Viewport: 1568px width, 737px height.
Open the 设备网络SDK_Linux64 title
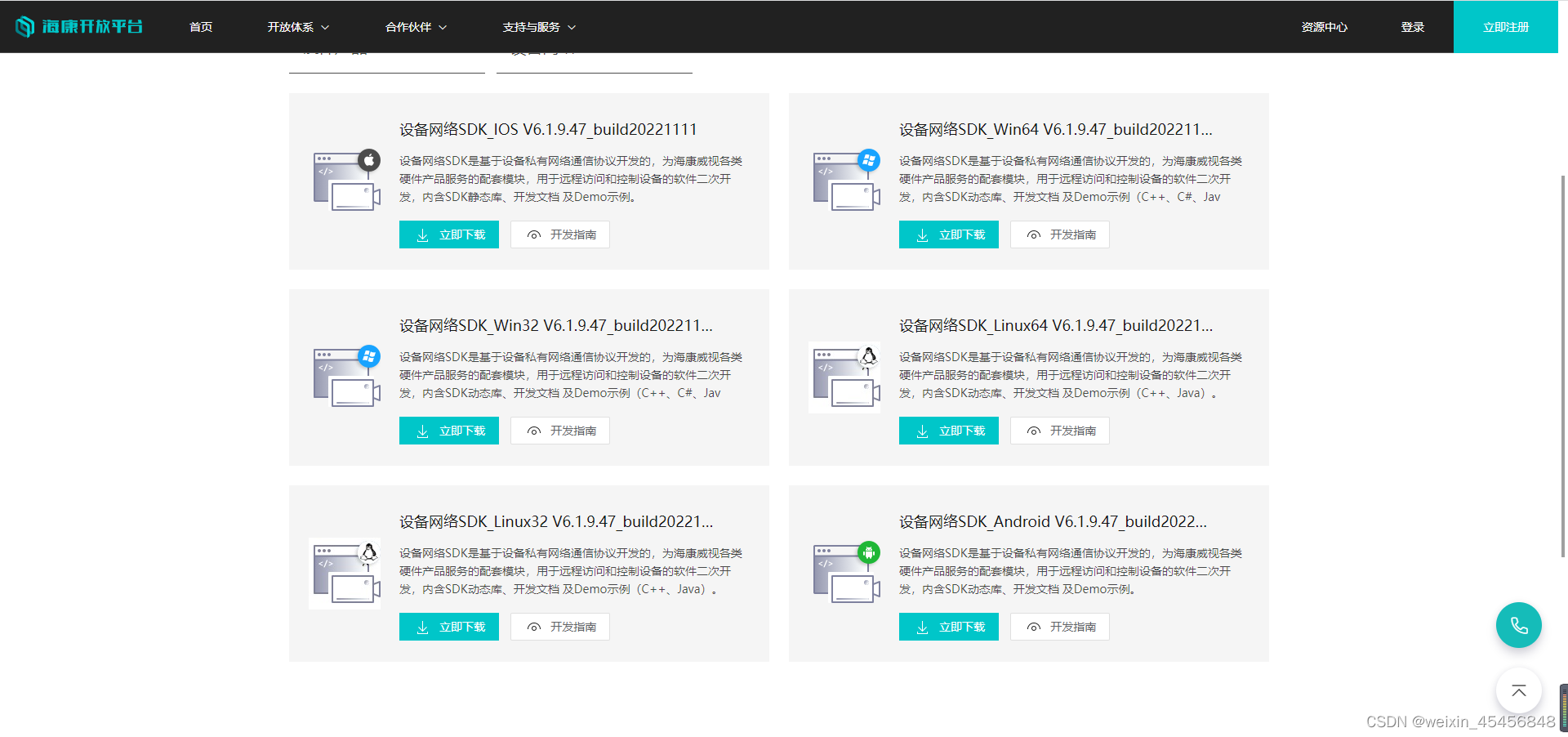click(1056, 326)
